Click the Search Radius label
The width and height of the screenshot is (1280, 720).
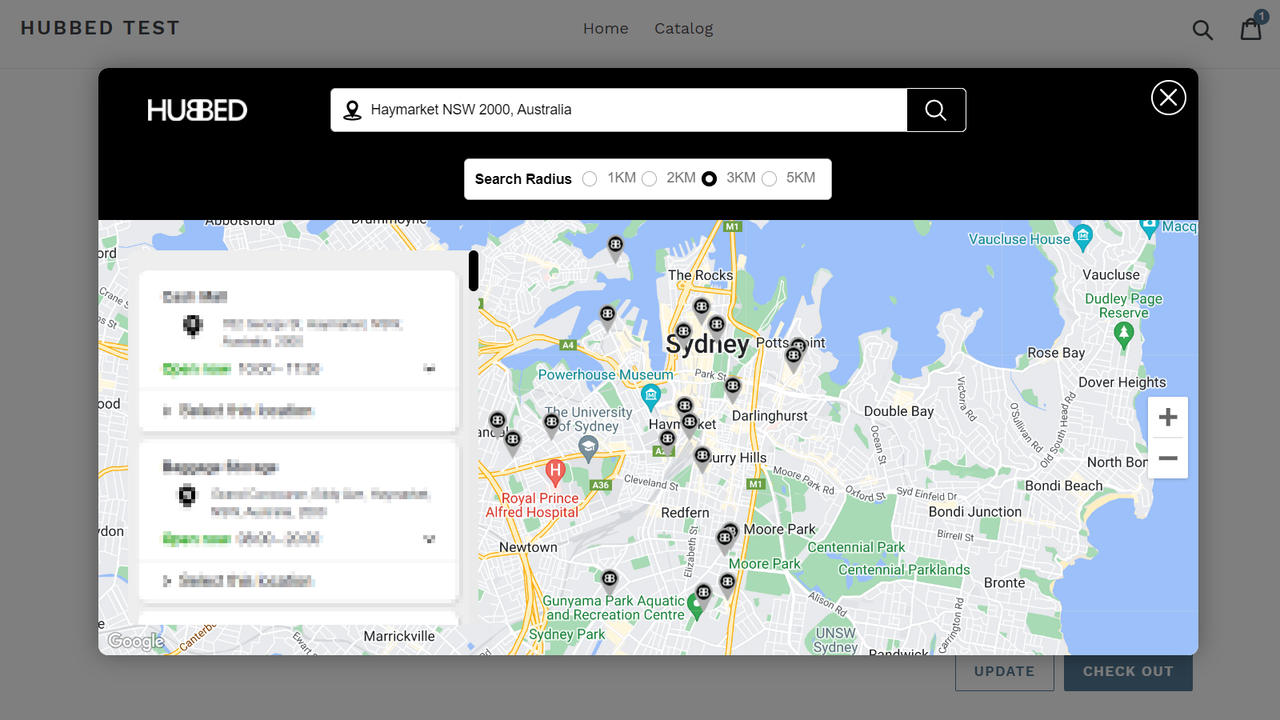pyautogui.click(x=523, y=179)
